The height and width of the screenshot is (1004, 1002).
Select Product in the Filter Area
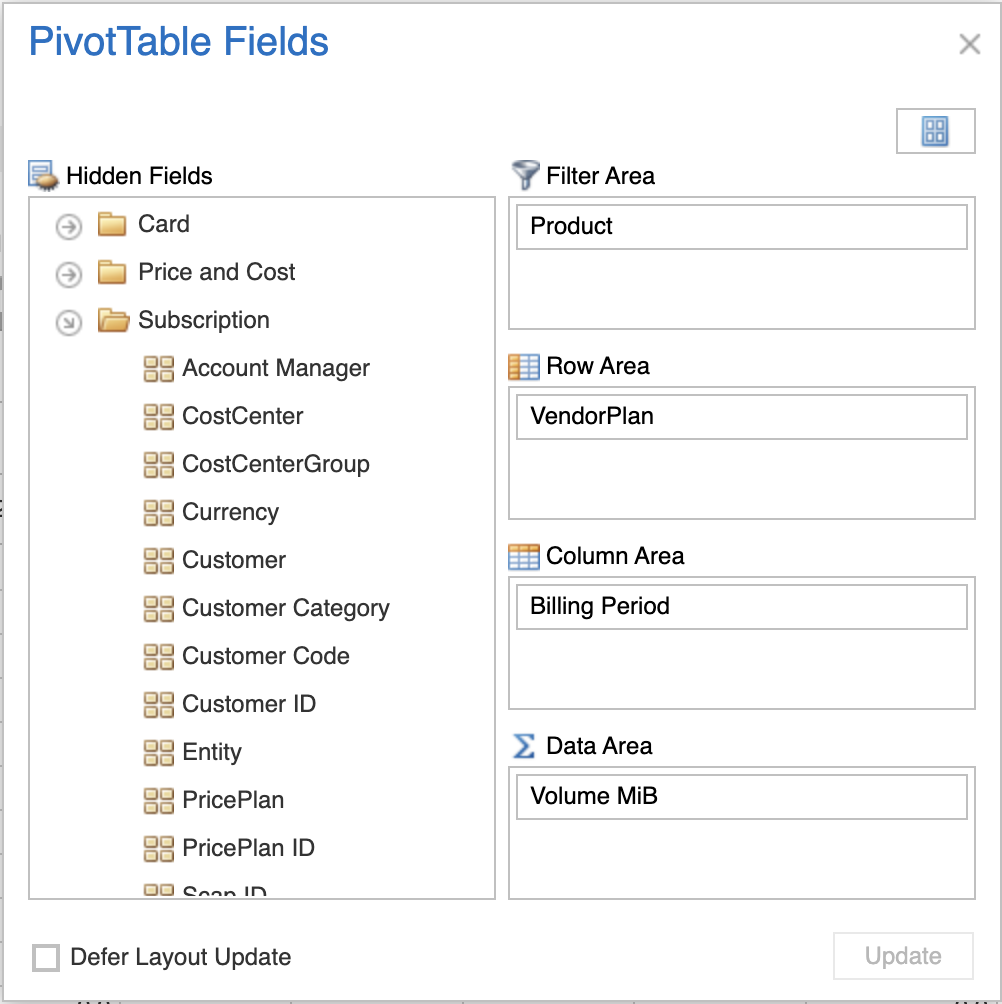[x=741, y=227]
